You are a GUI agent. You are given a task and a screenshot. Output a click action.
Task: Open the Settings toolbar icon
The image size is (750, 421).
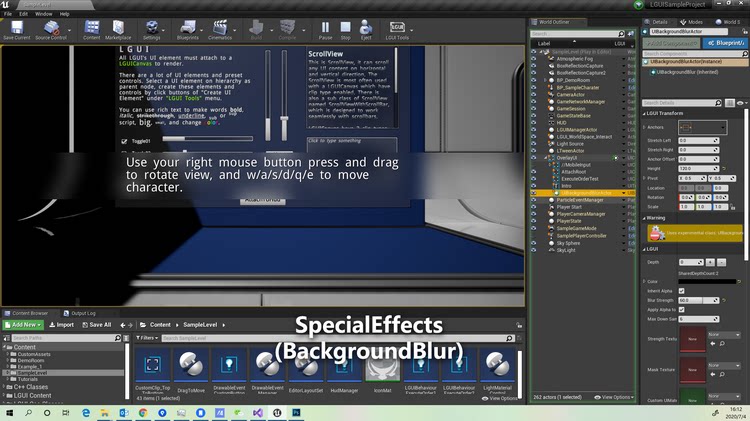[152, 29]
